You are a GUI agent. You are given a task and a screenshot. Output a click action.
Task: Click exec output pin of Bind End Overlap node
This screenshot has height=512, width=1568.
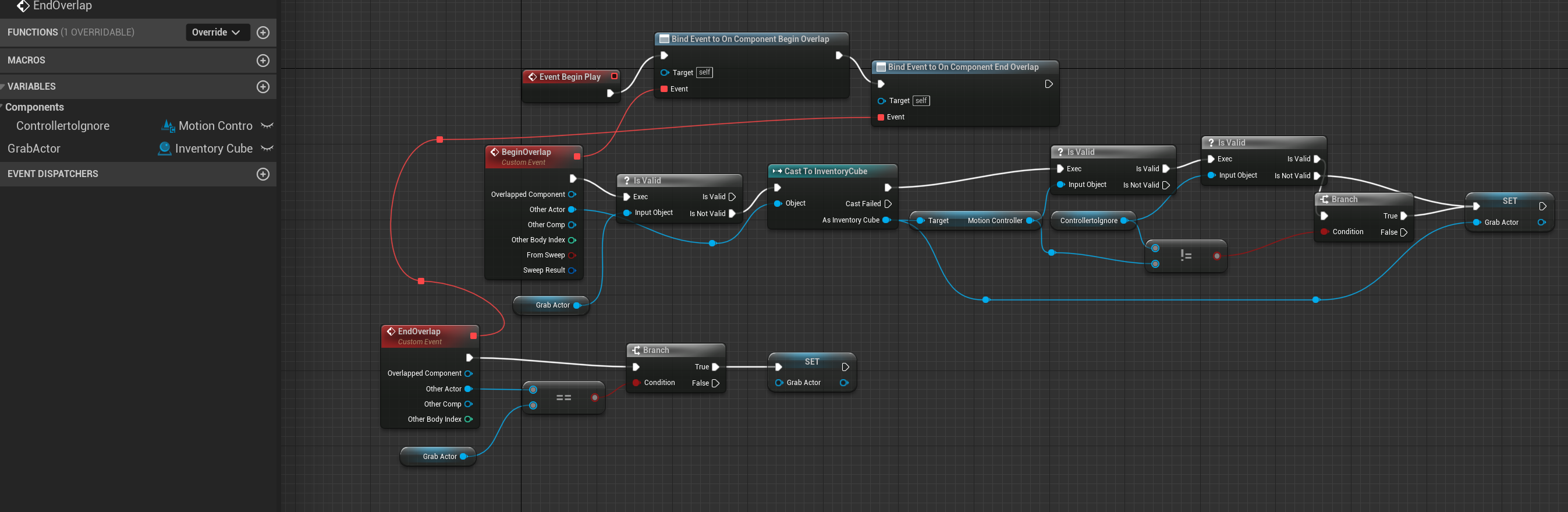point(1049,84)
